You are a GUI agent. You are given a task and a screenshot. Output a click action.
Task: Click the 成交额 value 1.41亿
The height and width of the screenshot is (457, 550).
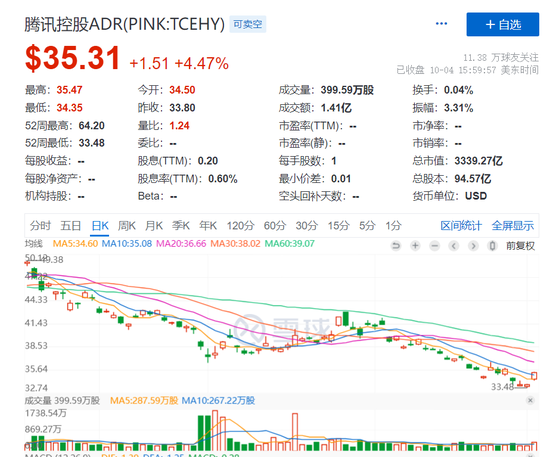click(x=336, y=108)
